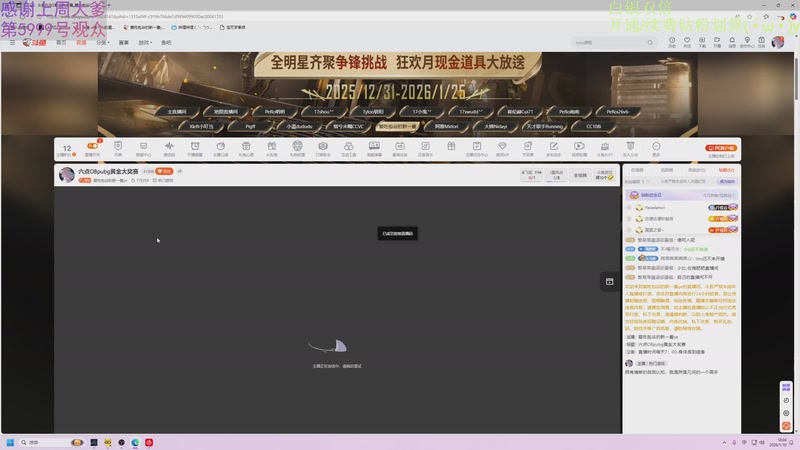The height and width of the screenshot is (450, 800).
Task: Click the top blue floating side icon
Action: [786, 387]
